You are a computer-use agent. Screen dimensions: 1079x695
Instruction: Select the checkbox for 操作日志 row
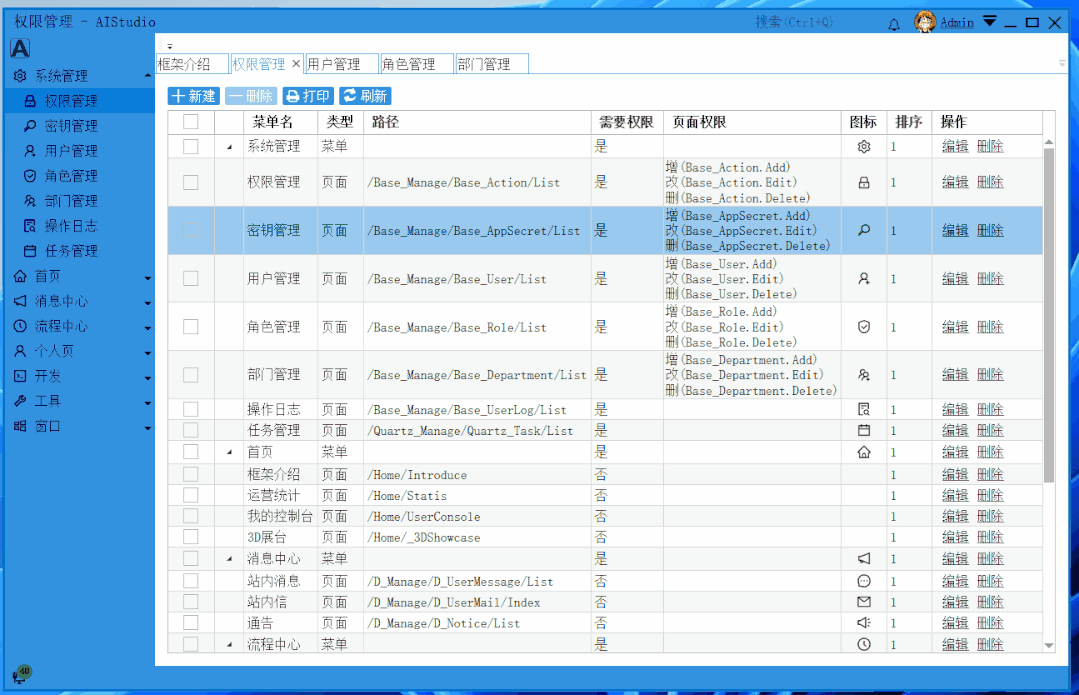point(191,410)
